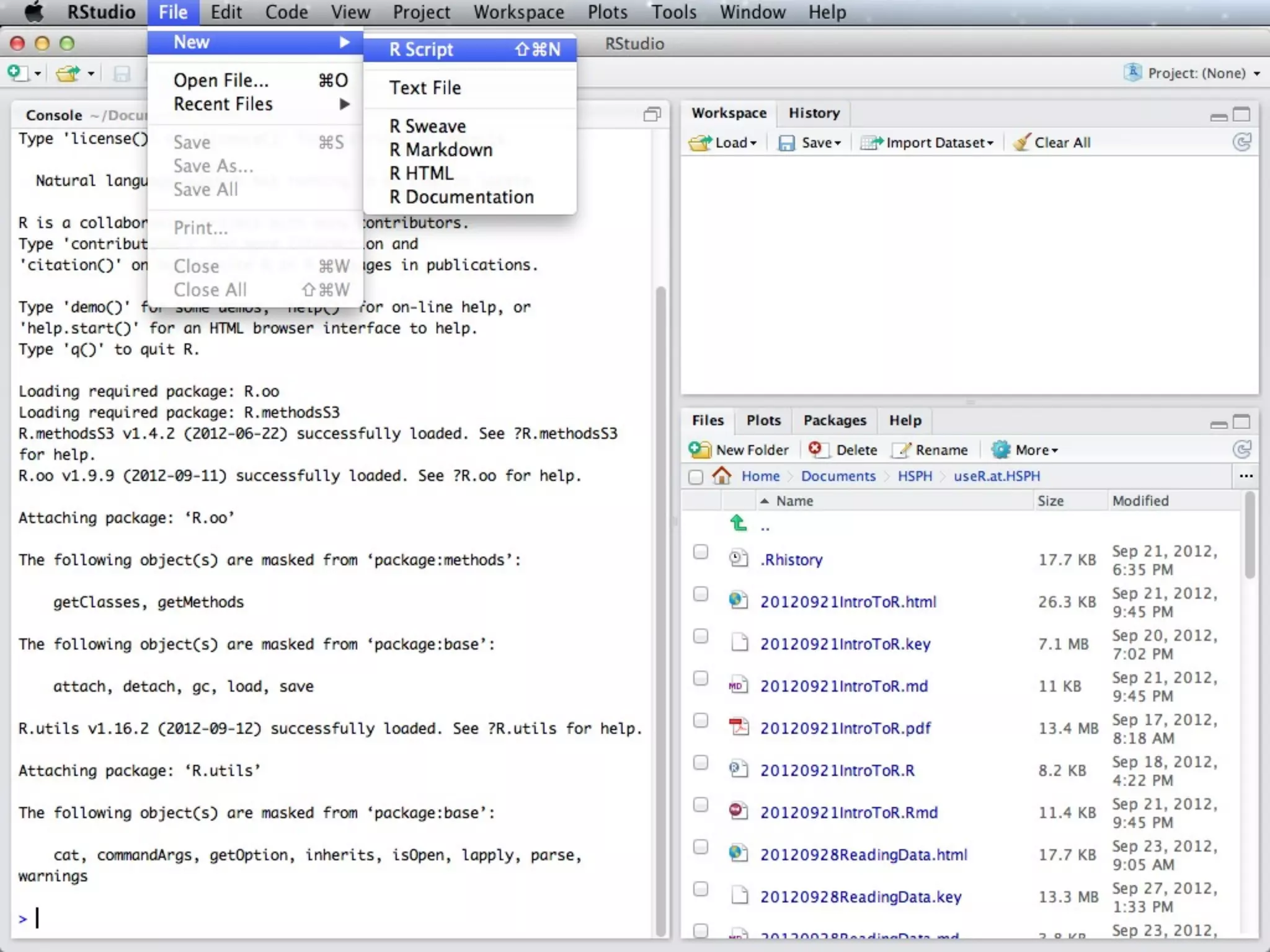1270x952 pixels.
Task: Check the 20120921IntroToR.R checkbox
Action: [700, 762]
